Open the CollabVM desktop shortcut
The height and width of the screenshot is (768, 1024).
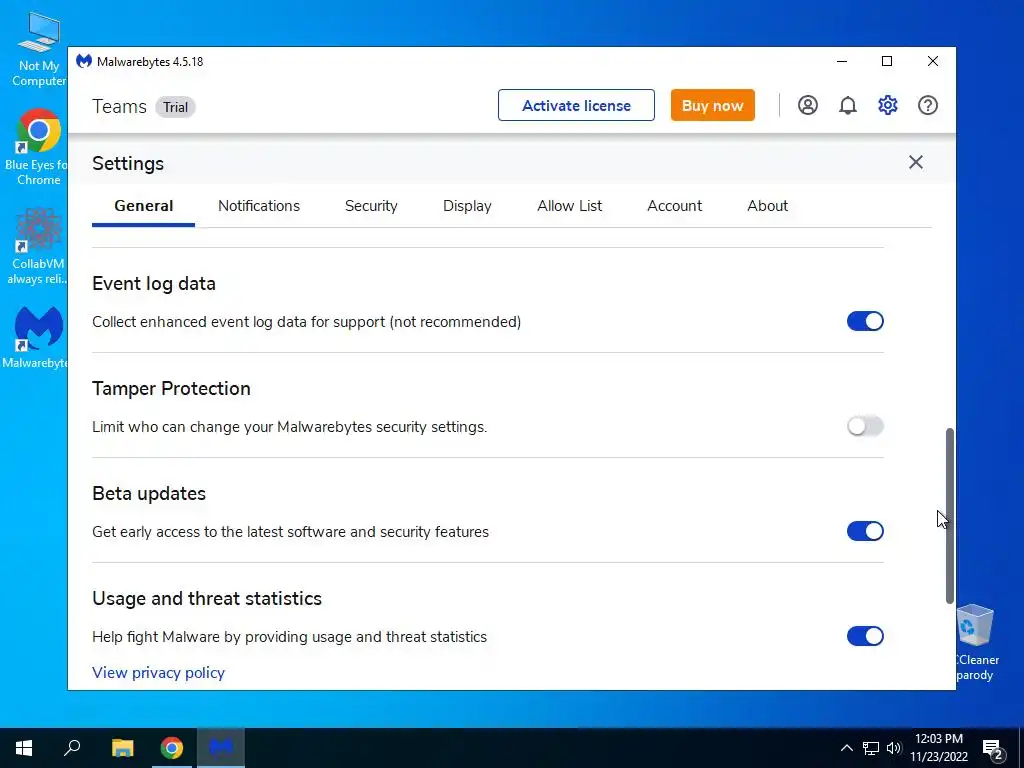tap(38, 247)
